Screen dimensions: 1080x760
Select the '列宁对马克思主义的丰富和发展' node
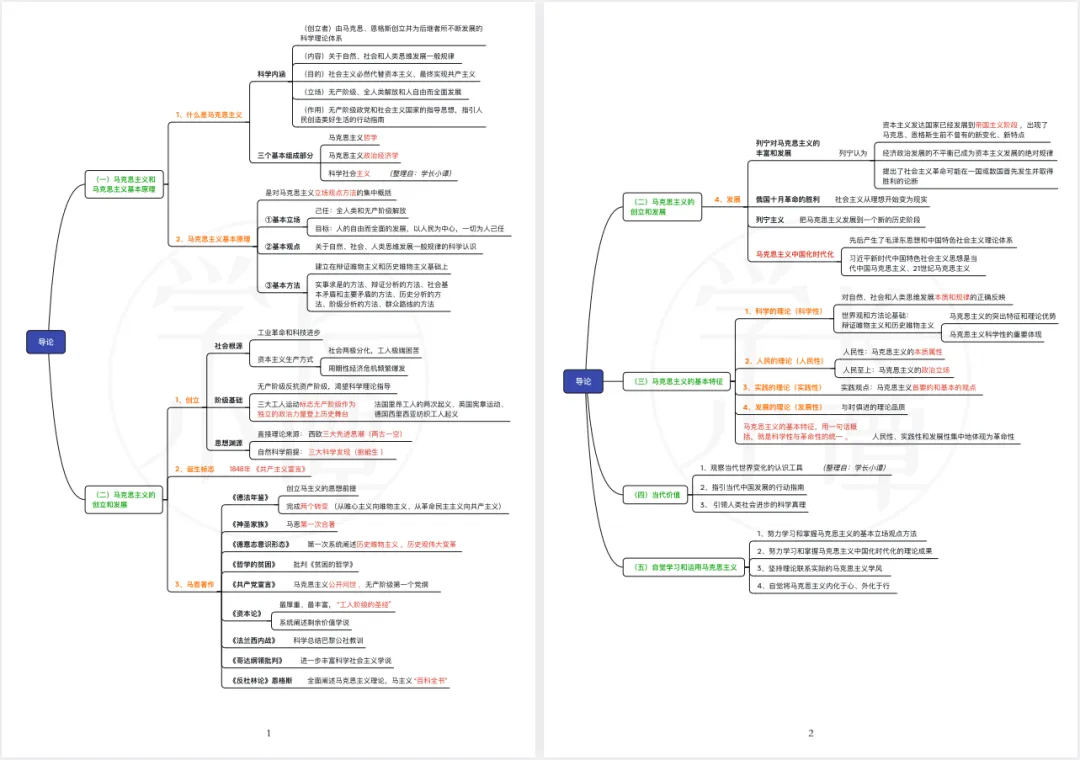[x=787, y=148]
